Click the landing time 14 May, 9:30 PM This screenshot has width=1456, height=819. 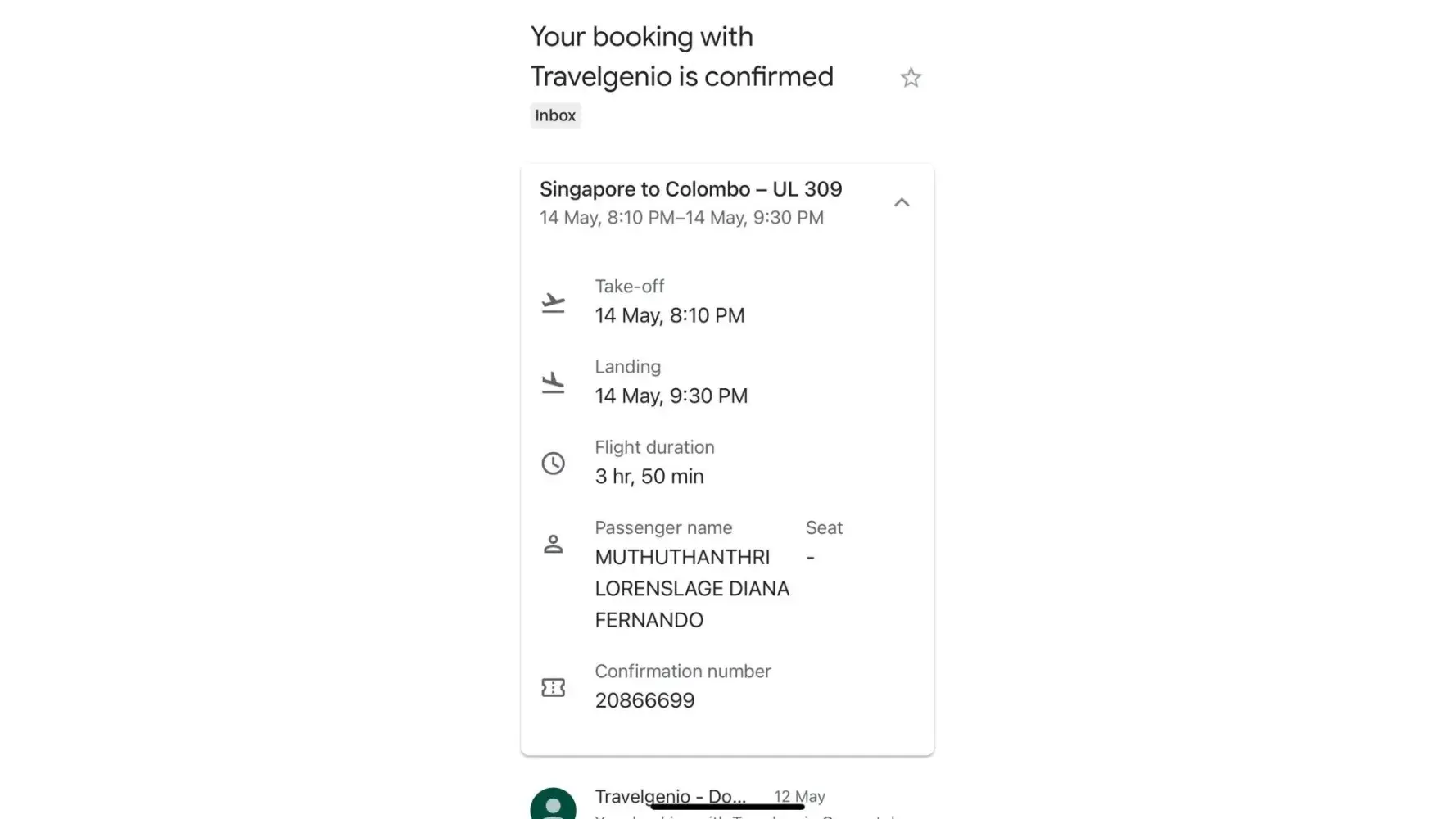pos(671,396)
